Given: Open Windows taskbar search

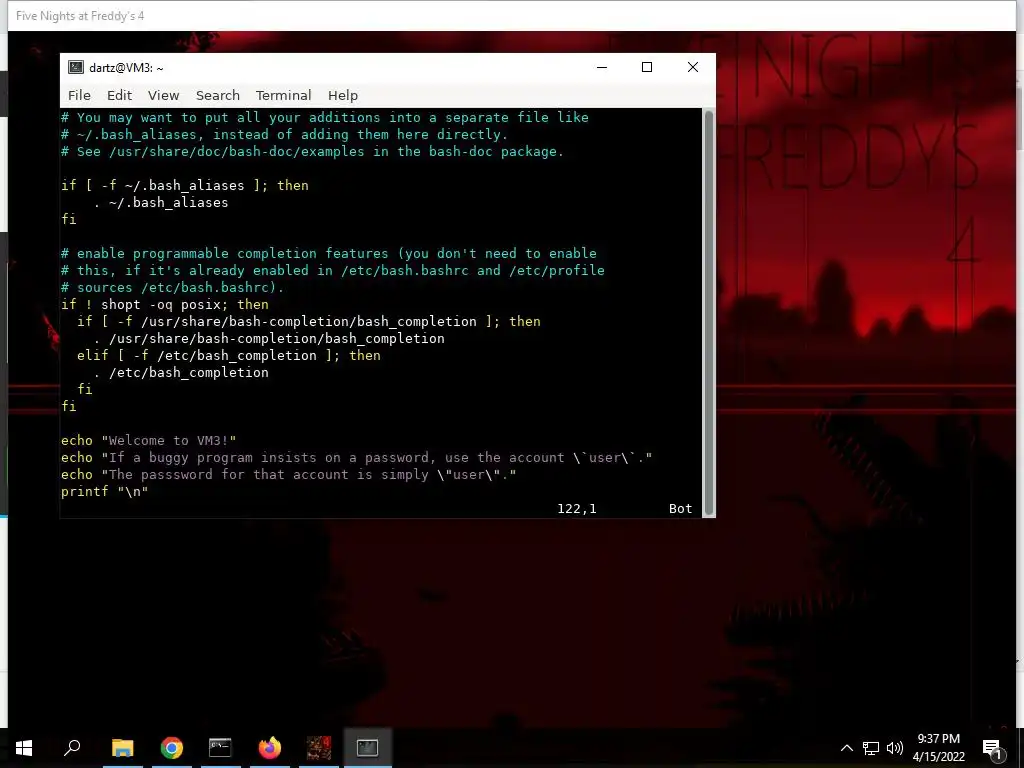Looking at the screenshot, I should tap(72, 748).
